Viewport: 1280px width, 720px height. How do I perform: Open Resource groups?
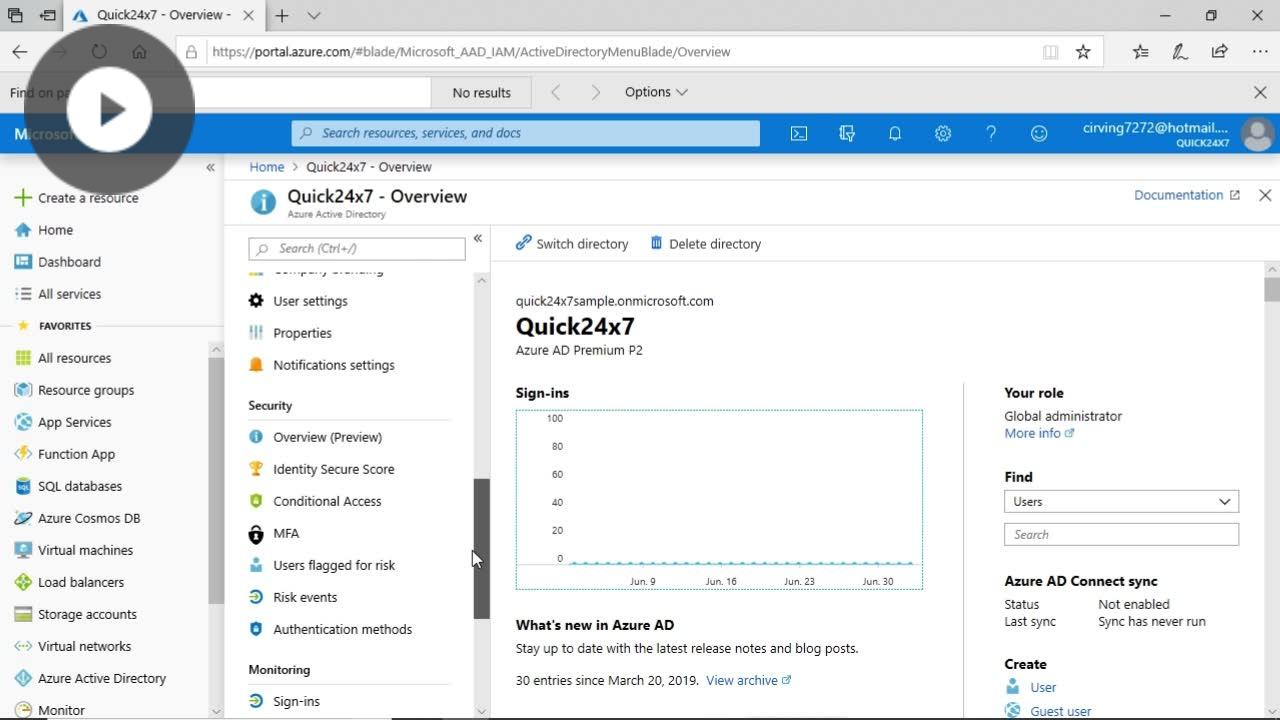(74, 390)
